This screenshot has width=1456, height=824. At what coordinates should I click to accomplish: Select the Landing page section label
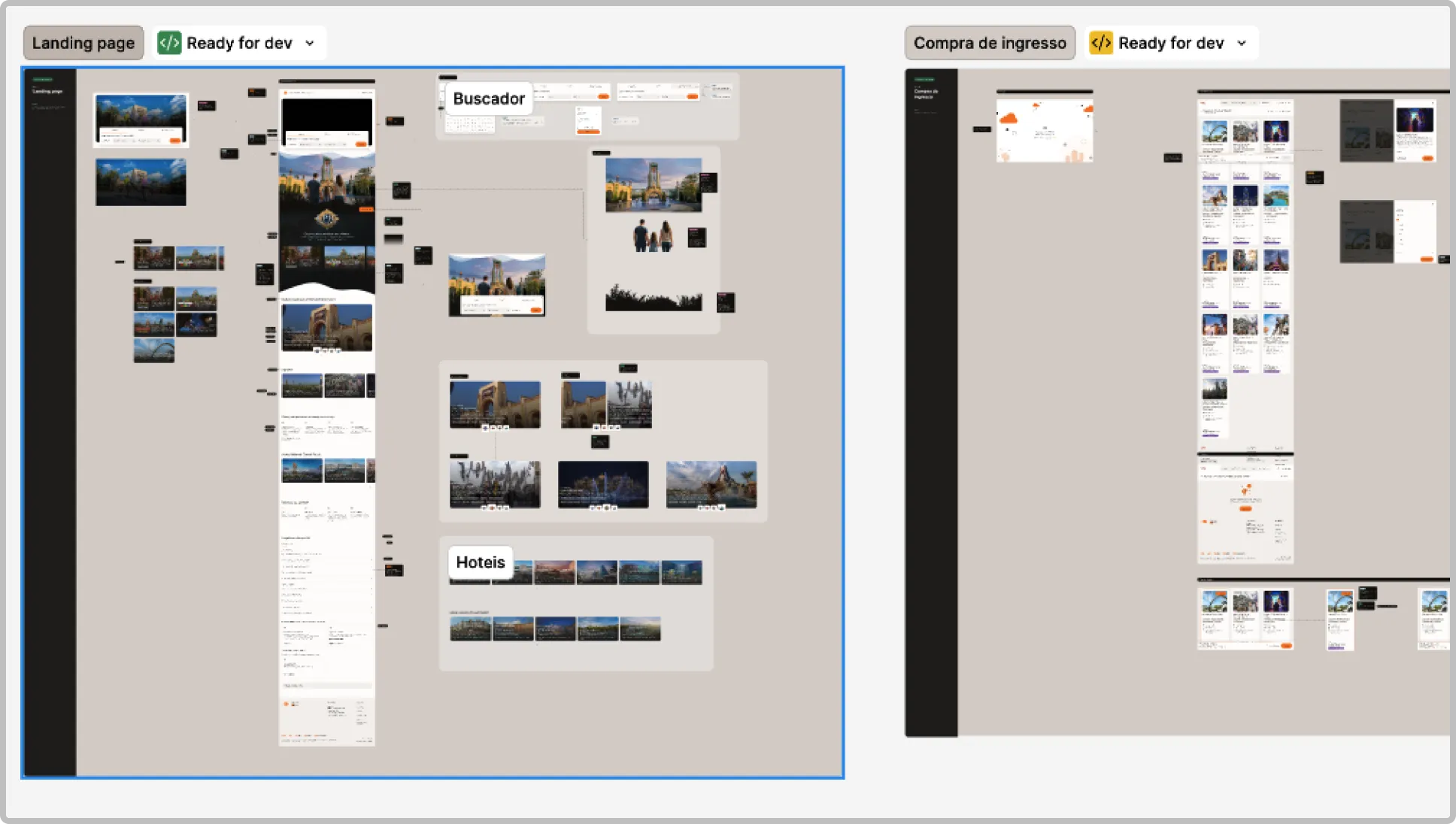coord(83,43)
